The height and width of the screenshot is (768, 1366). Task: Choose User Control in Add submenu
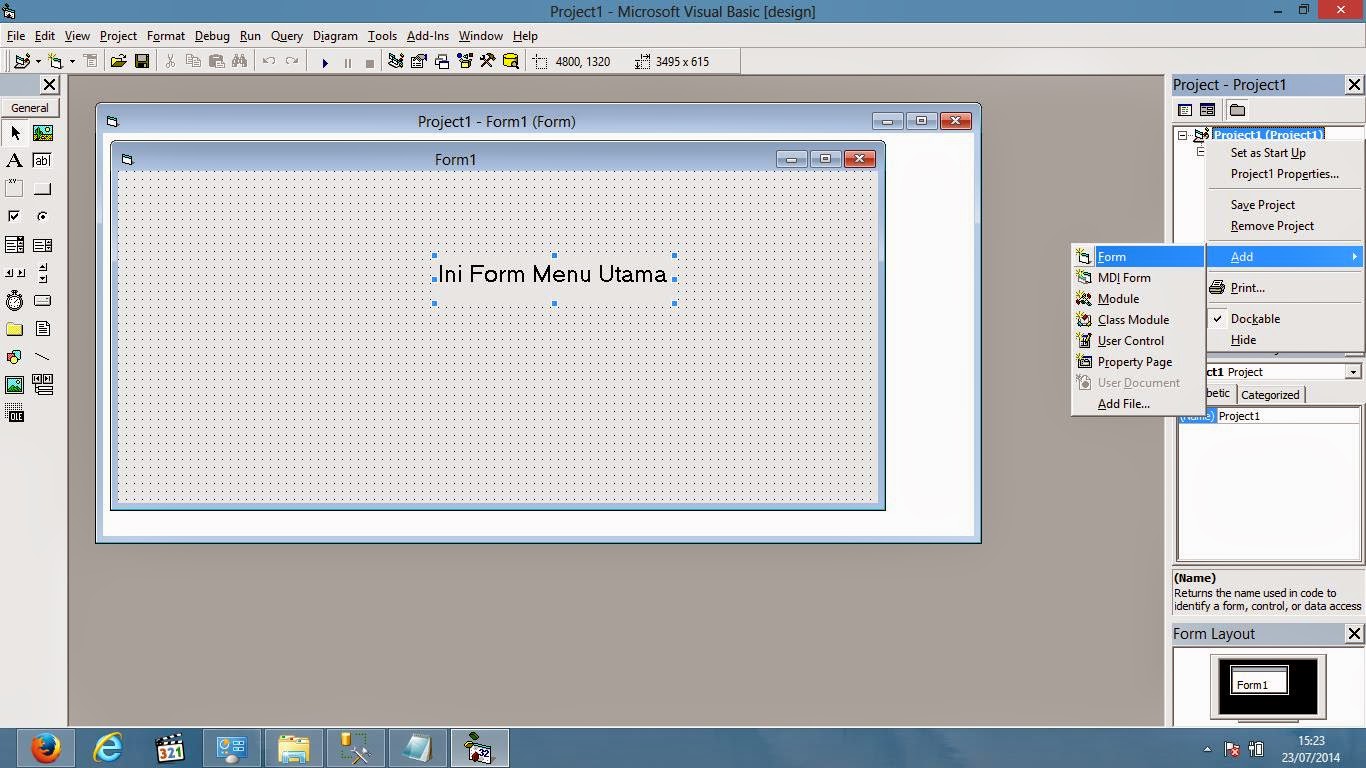[1138, 341]
